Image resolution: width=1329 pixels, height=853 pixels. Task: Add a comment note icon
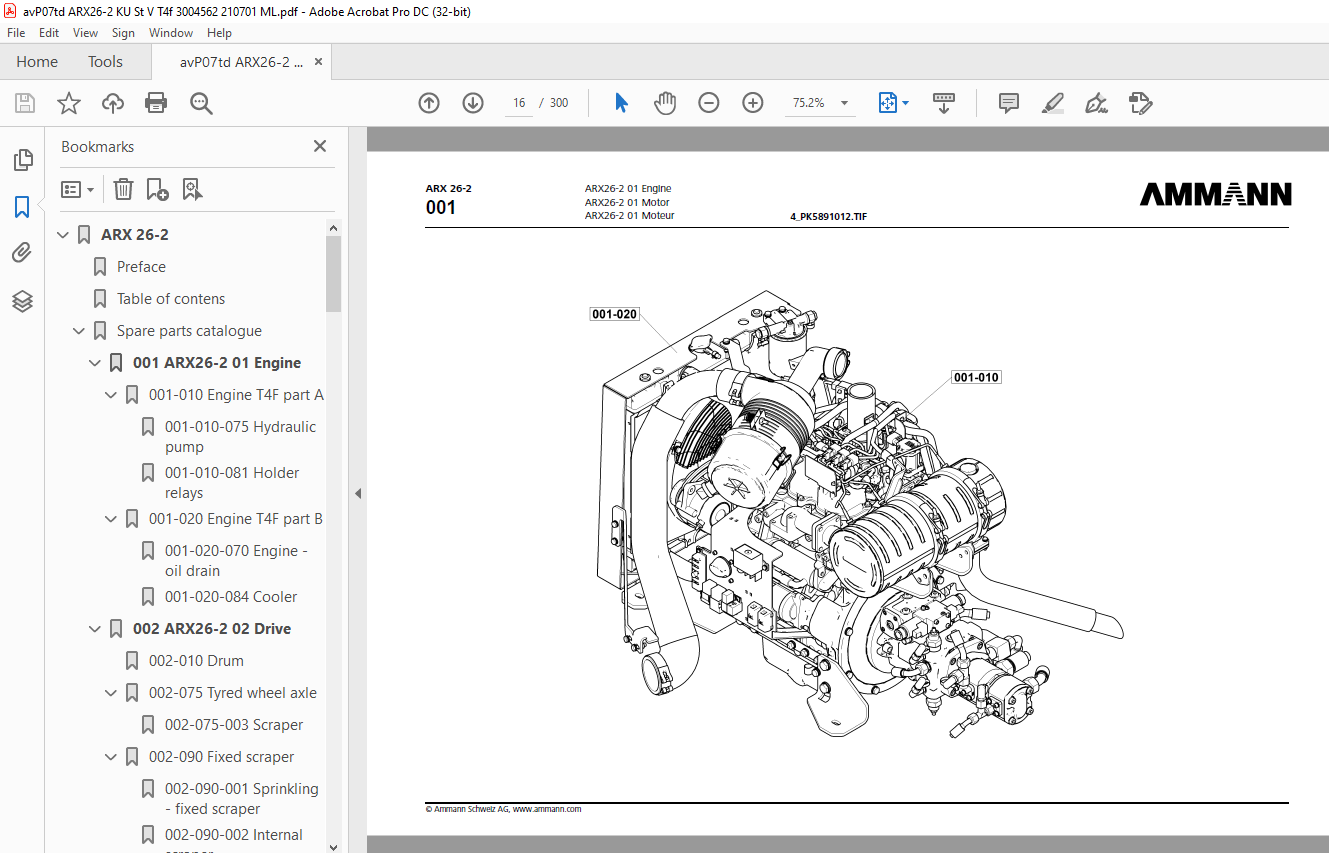point(1009,103)
